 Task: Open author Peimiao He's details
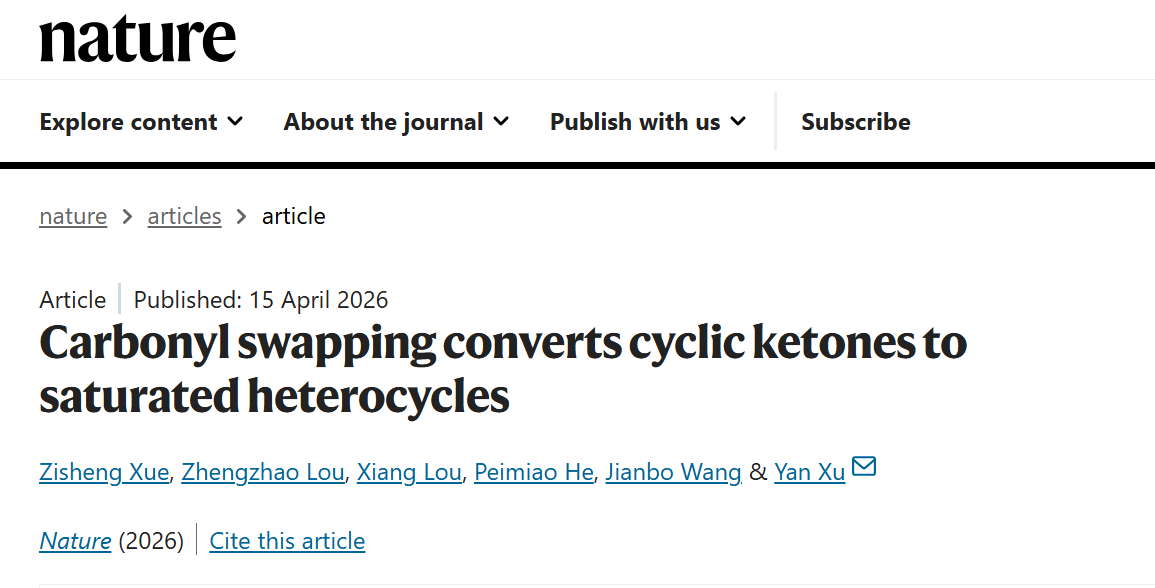click(x=534, y=472)
